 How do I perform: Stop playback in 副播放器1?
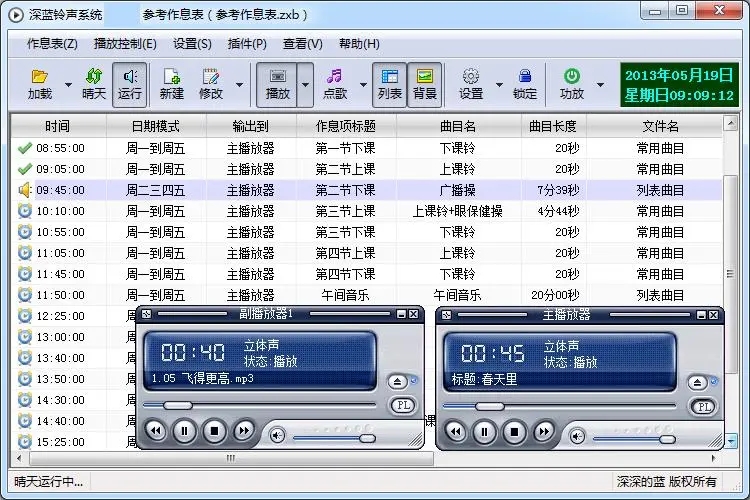pos(214,432)
